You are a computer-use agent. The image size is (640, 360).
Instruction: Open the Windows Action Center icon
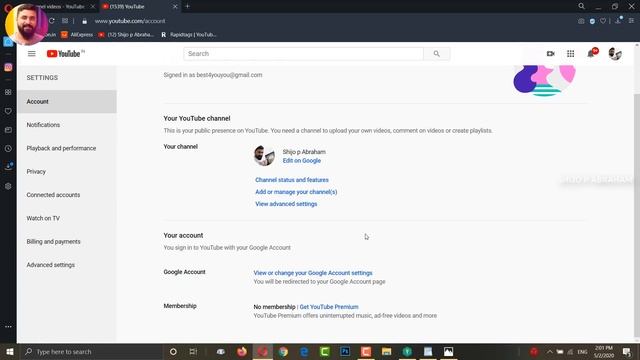coord(627,351)
